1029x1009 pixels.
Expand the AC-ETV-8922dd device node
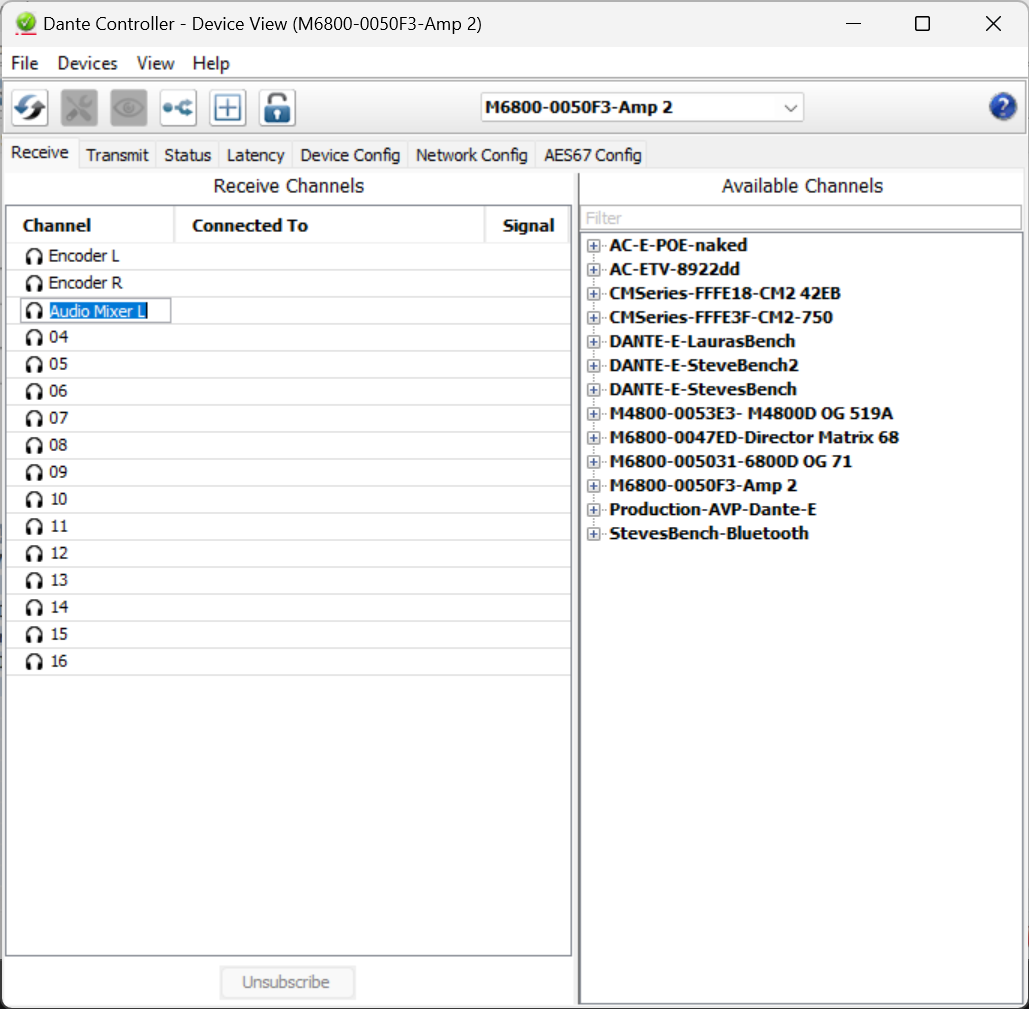tap(594, 270)
